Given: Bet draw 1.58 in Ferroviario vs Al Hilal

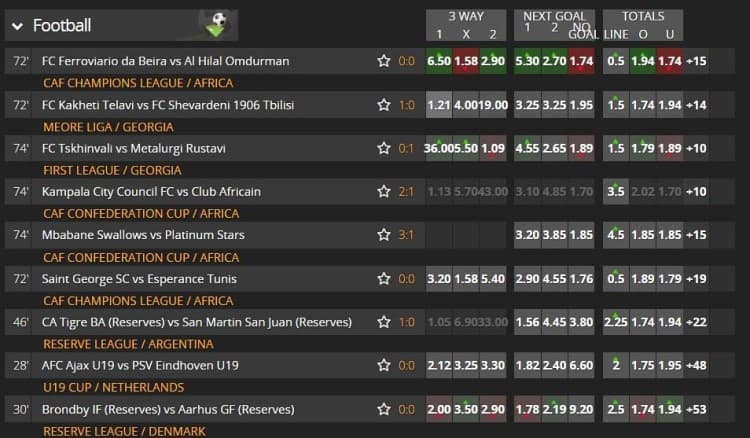Looking at the screenshot, I should tap(466, 61).
